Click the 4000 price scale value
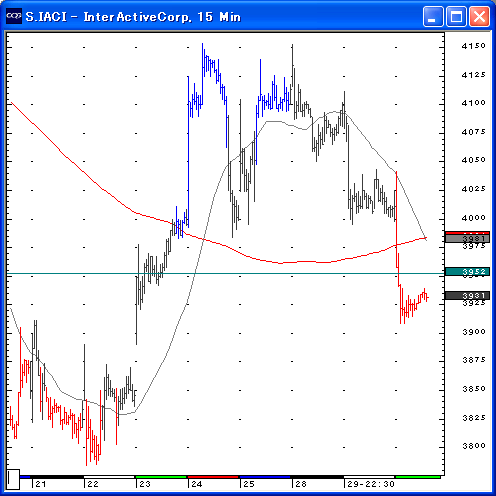 (473, 218)
